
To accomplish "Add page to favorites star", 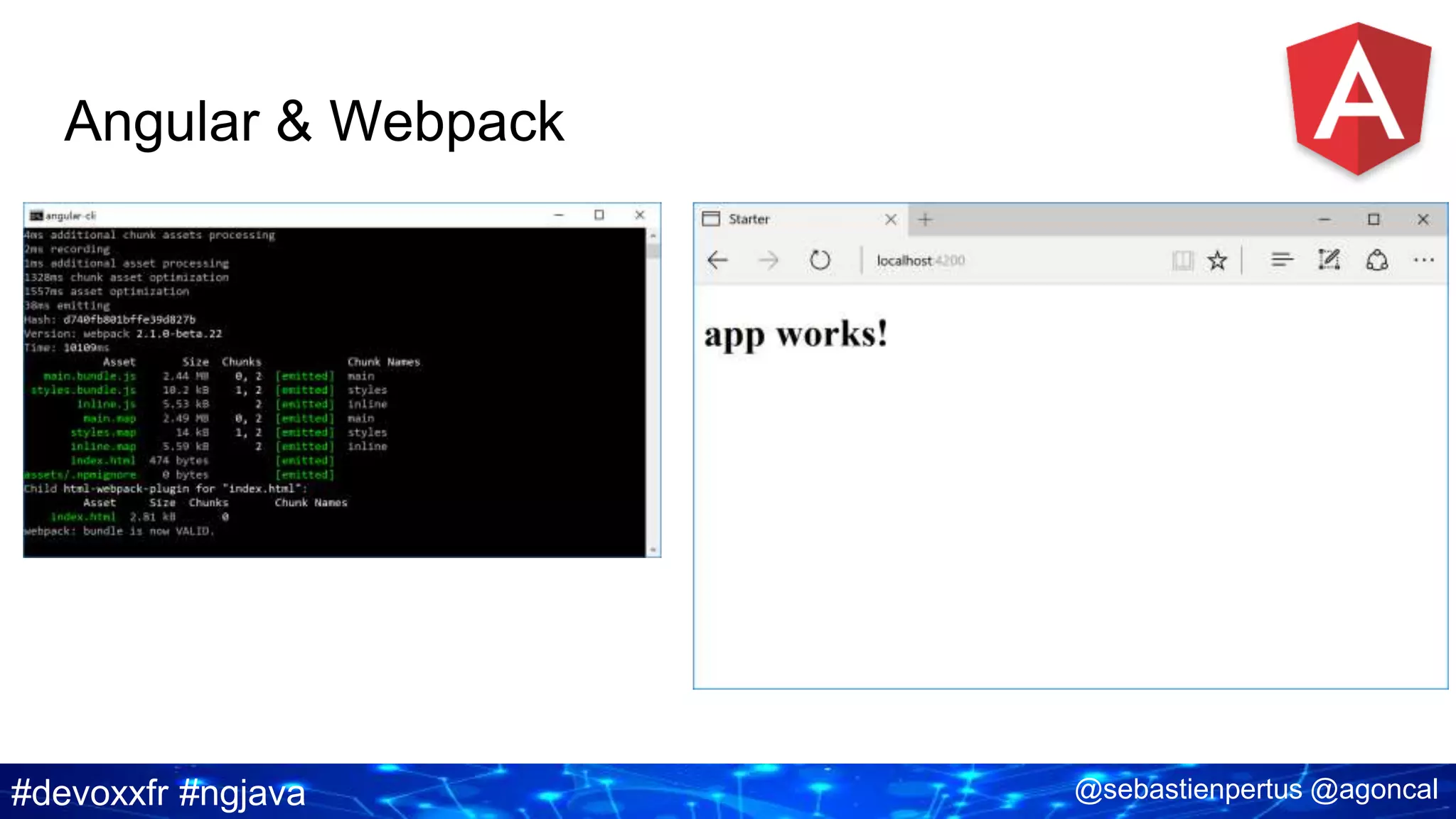I will click(1217, 260).
